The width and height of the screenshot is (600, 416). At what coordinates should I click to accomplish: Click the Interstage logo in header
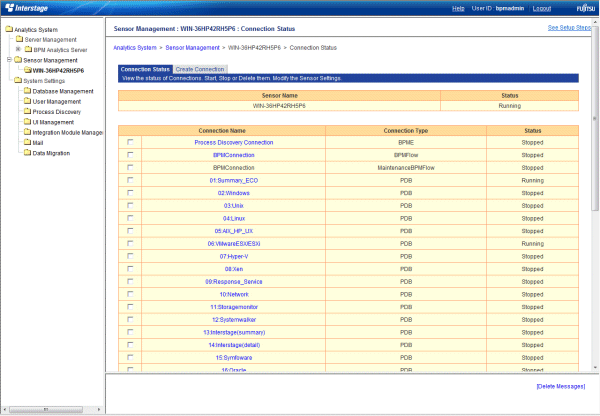pyautogui.click(x=26, y=8)
